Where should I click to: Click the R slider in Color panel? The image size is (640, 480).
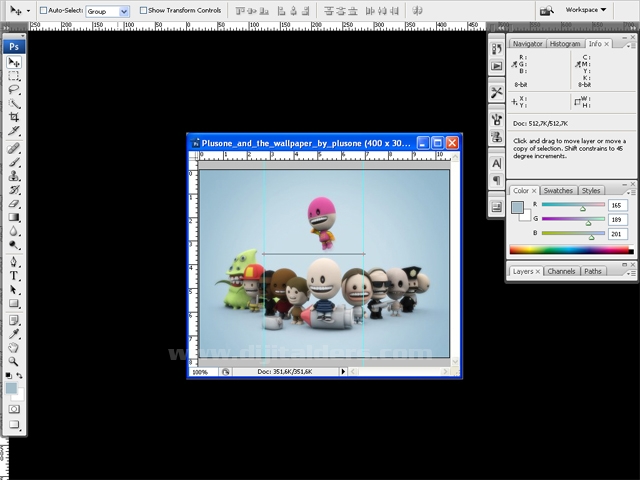573,204
